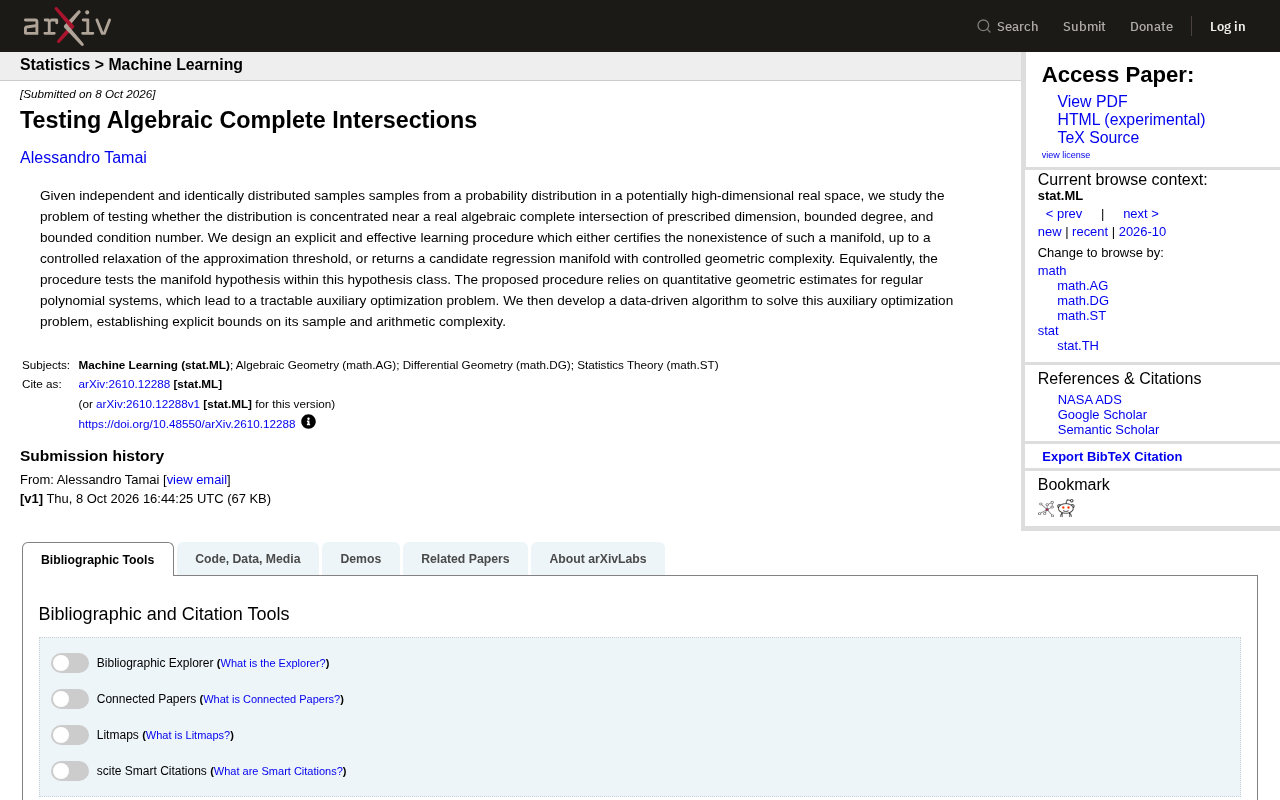Open NASA ADS references
The image size is (1280, 800).
1090,400
